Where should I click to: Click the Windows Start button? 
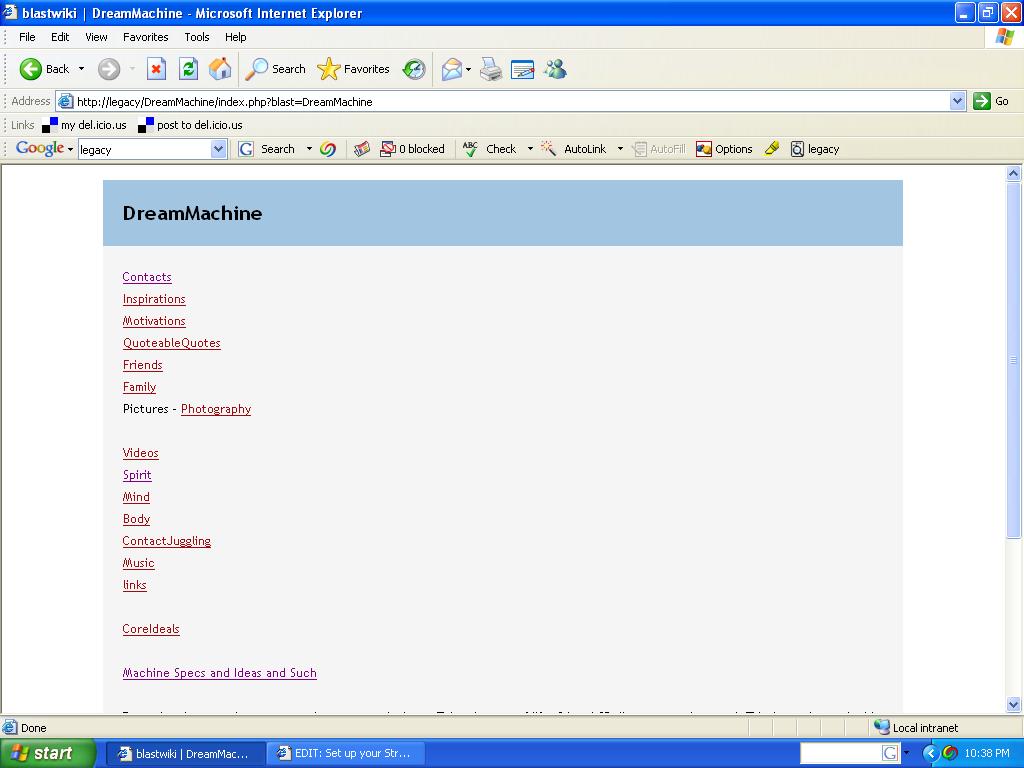click(48, 753)
